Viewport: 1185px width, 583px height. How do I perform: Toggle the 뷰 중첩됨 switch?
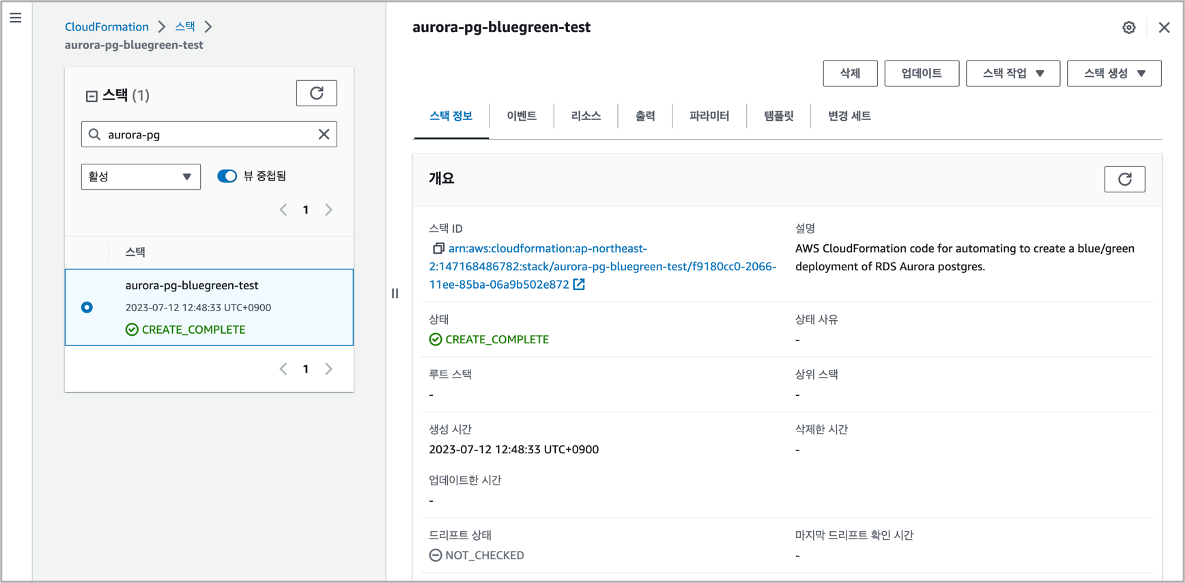(x=227, y=176)
